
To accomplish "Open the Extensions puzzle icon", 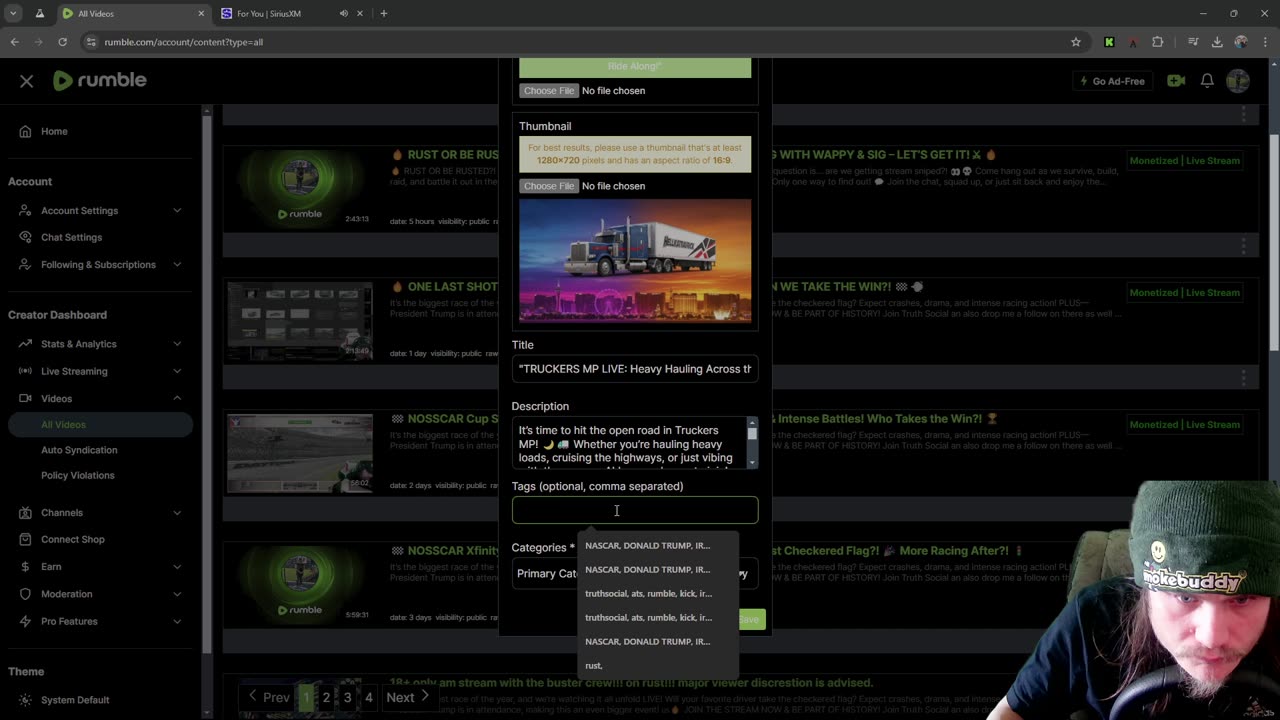I will (x=1158, y=42).
